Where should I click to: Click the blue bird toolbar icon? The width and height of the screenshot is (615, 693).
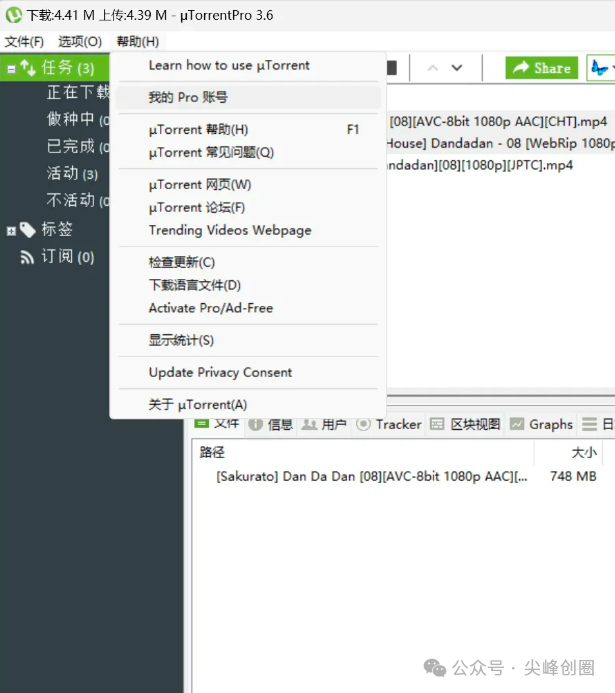[600, 68]
